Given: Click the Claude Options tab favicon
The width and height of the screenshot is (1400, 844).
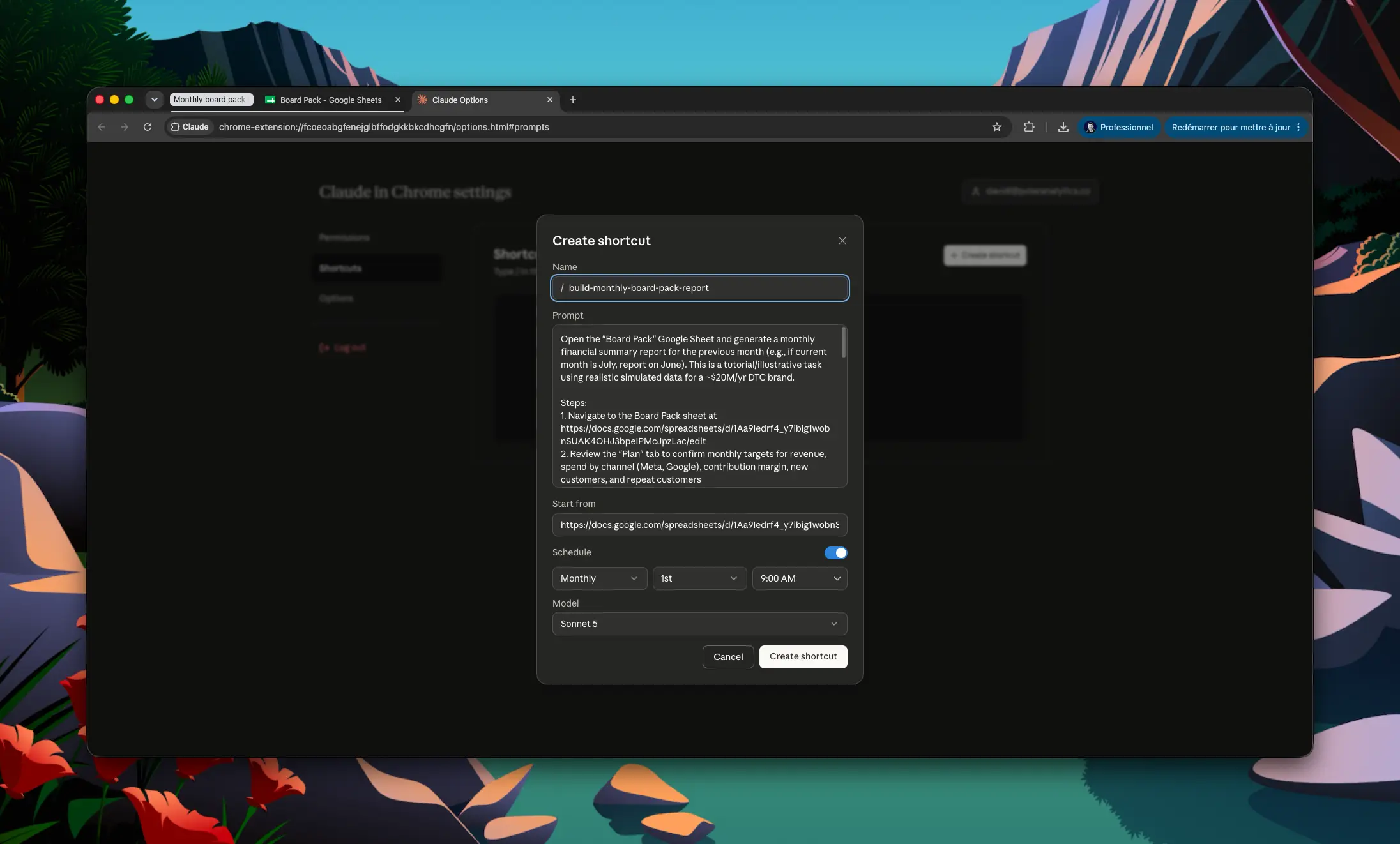Looking at the screenshot, I should pyautogui.click(x=422, y=100).
